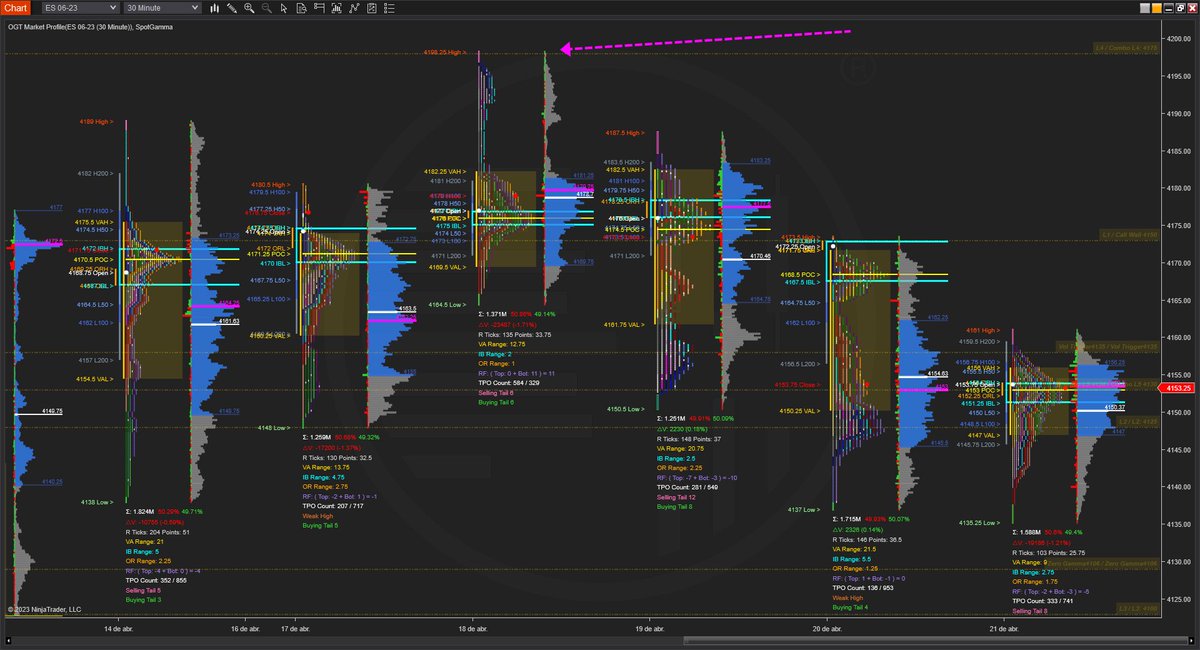Click the '17 de abr.' date label
1200x650 pixels.
(x=296, y=629)
